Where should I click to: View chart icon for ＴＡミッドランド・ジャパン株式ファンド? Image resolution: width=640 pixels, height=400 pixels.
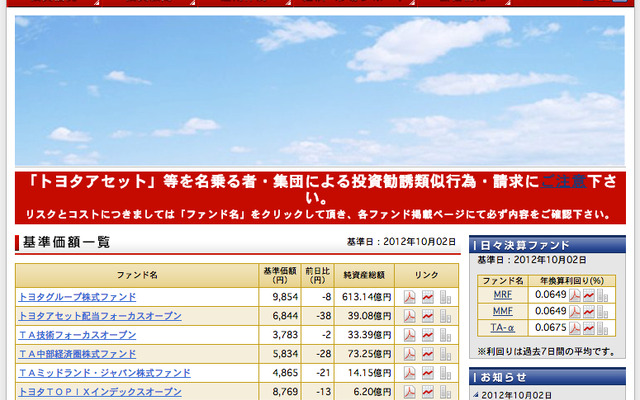[x=427, y=373]
